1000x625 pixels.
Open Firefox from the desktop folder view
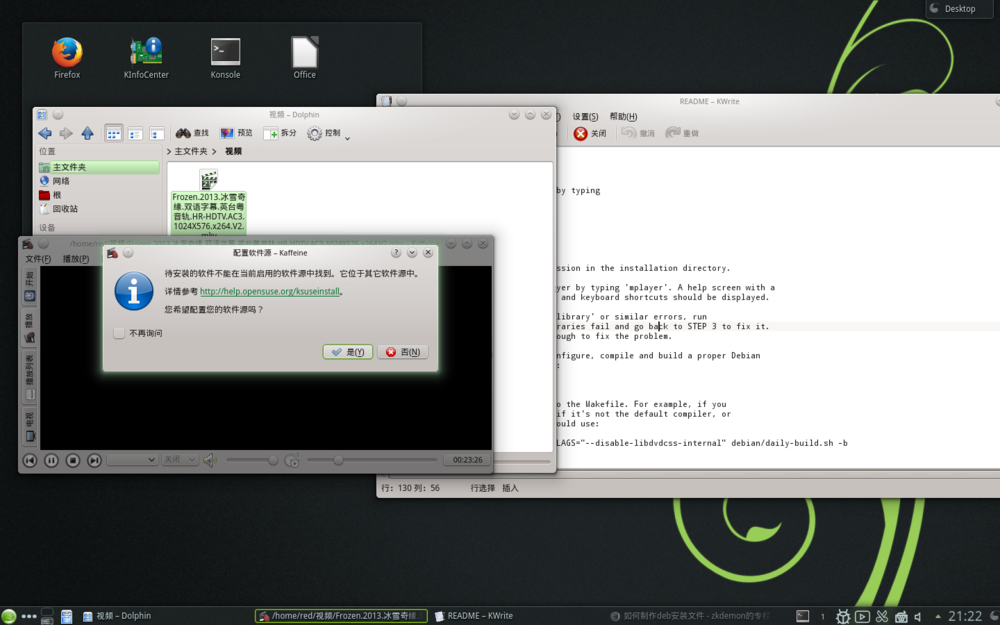tap(67, 57)
